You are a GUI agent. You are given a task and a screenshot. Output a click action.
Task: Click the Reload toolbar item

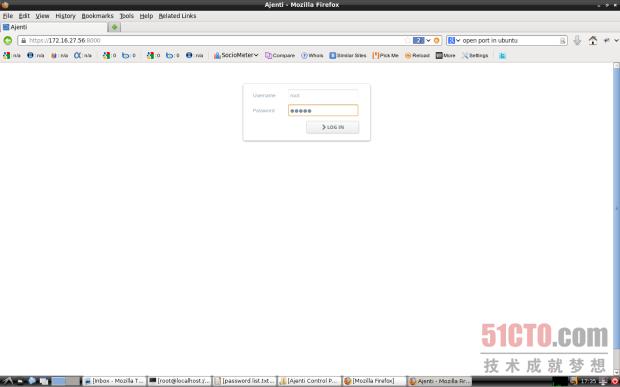point(417,56)
